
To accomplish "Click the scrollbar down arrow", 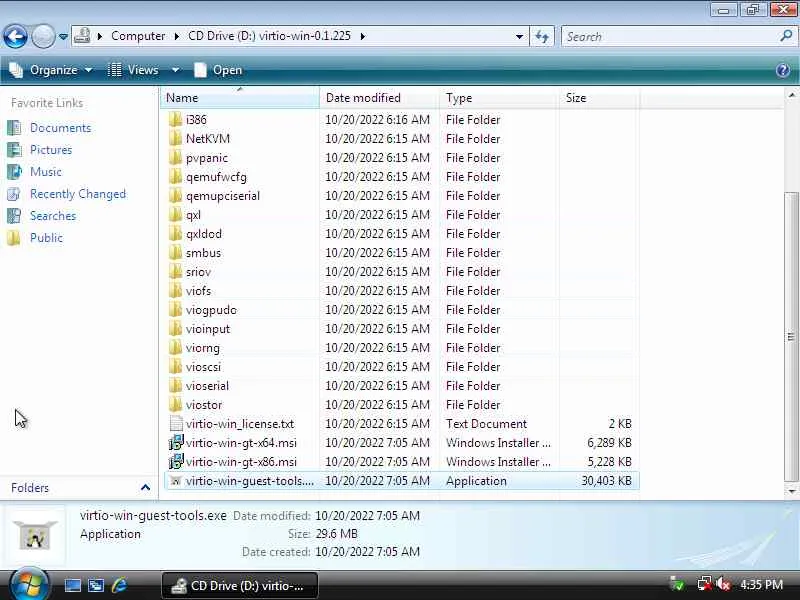I will [791, 491].
